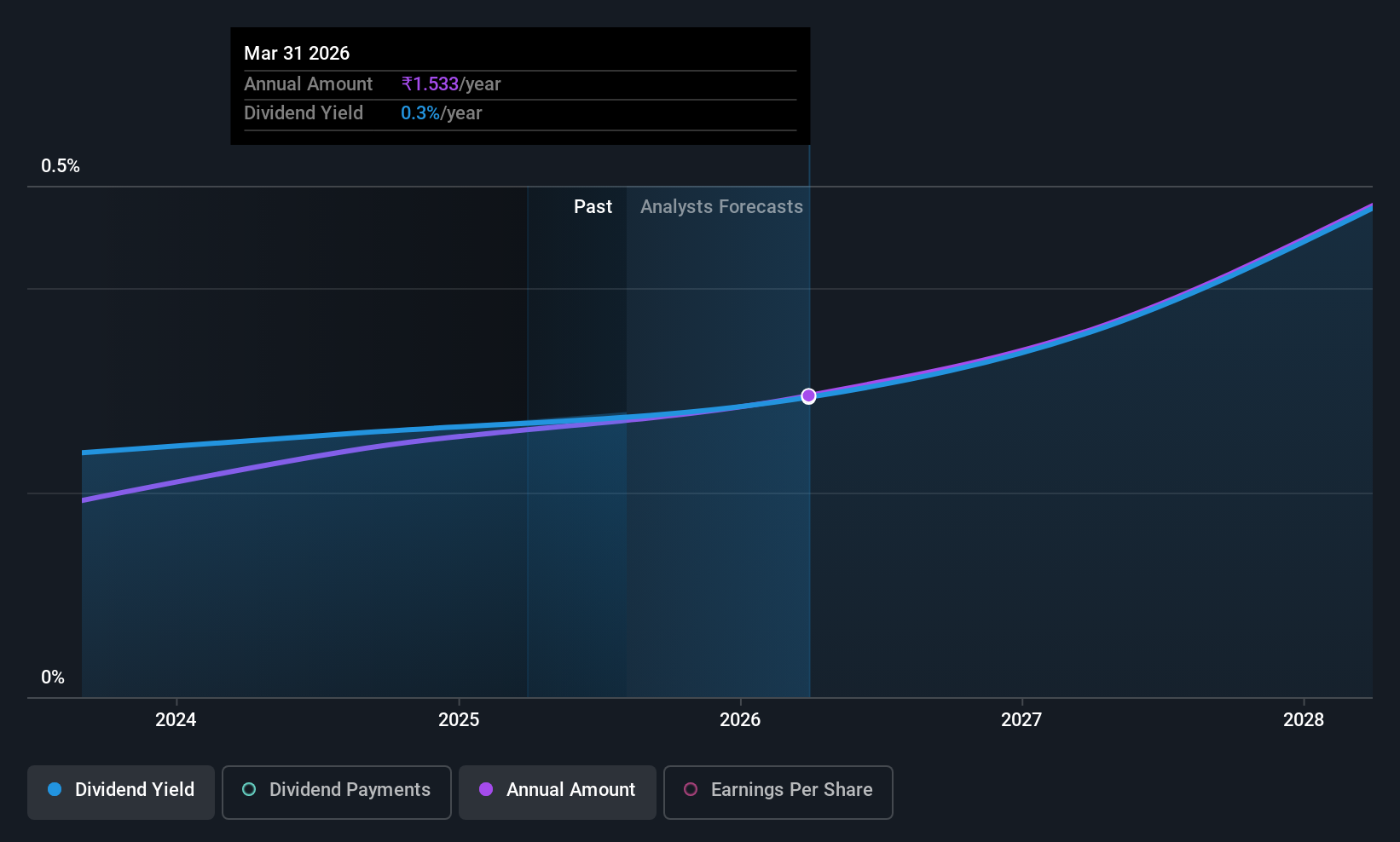Click the 0.5% y-axis label
The width and height of the screenshot is (1400, 842).
[61, 165]
